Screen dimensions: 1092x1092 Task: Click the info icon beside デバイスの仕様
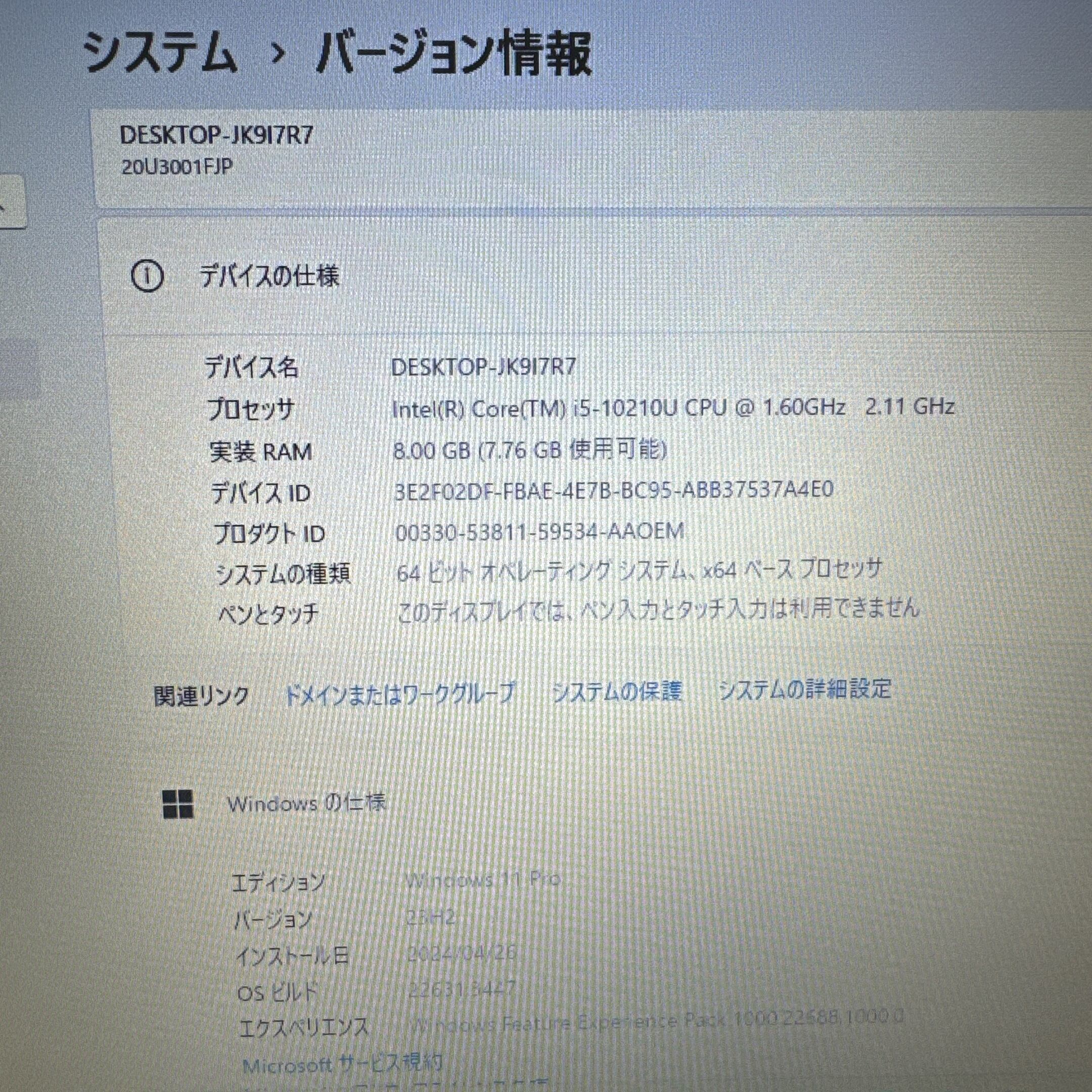tap(148, 277)
